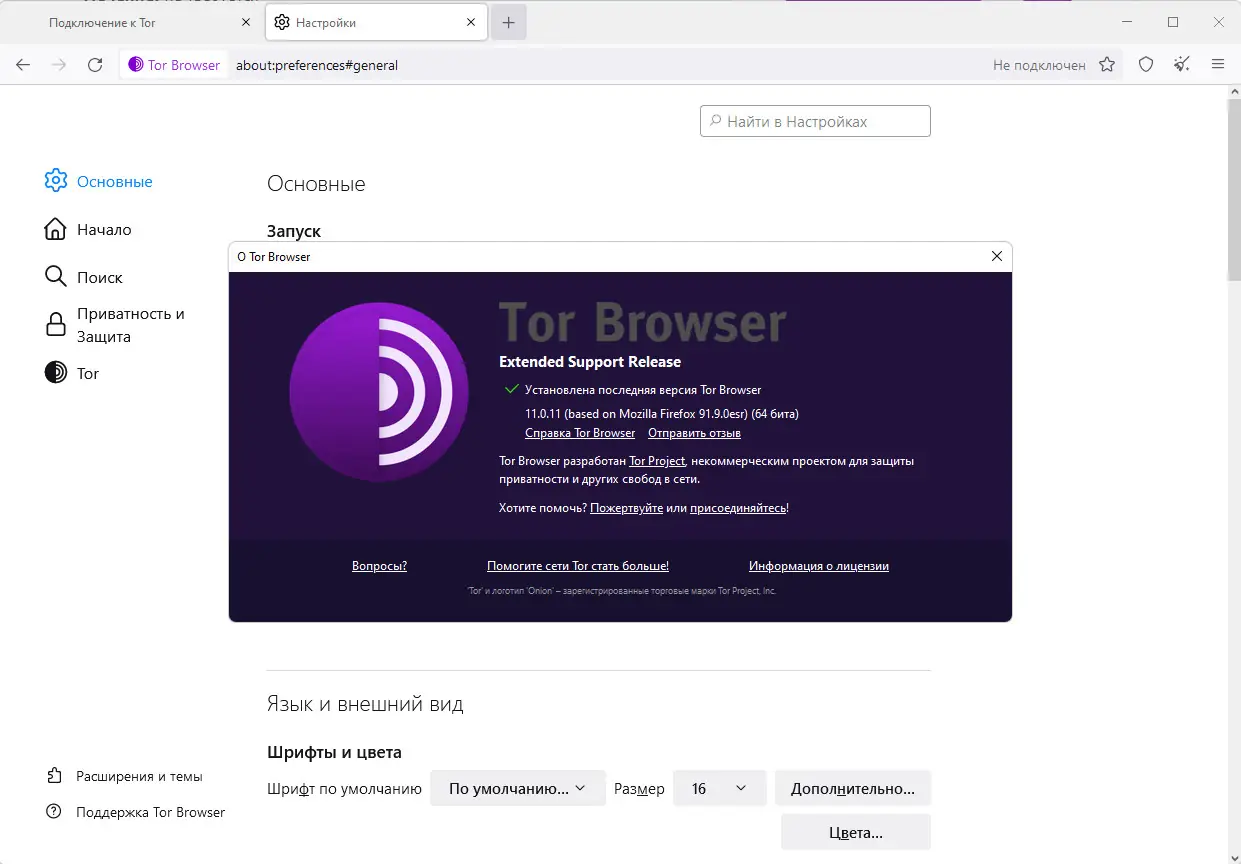Select the Настройки tab
This screenshot has height=864, width=1241.
[376, 22]
